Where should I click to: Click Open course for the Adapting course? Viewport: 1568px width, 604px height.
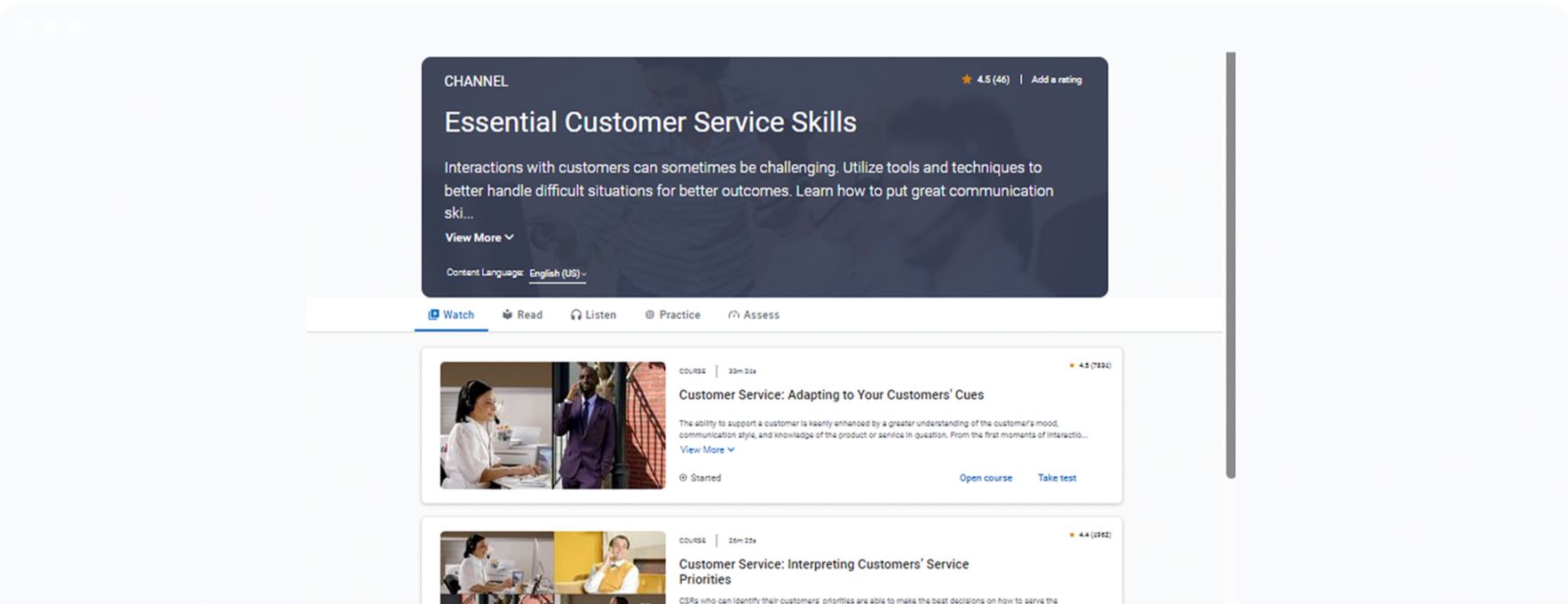pyautogui.click(x=986, y=478)
